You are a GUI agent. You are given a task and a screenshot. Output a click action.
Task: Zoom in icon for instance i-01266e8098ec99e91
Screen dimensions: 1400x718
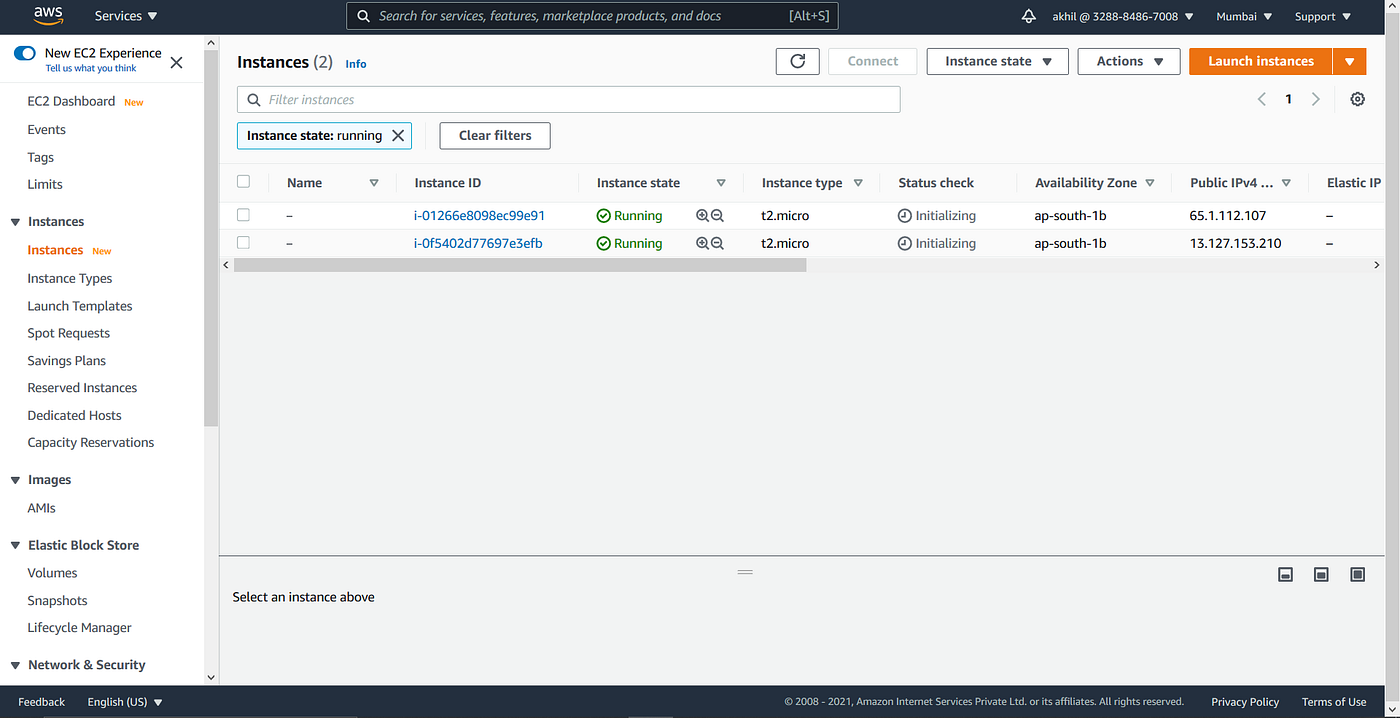[x=702, y=216]
